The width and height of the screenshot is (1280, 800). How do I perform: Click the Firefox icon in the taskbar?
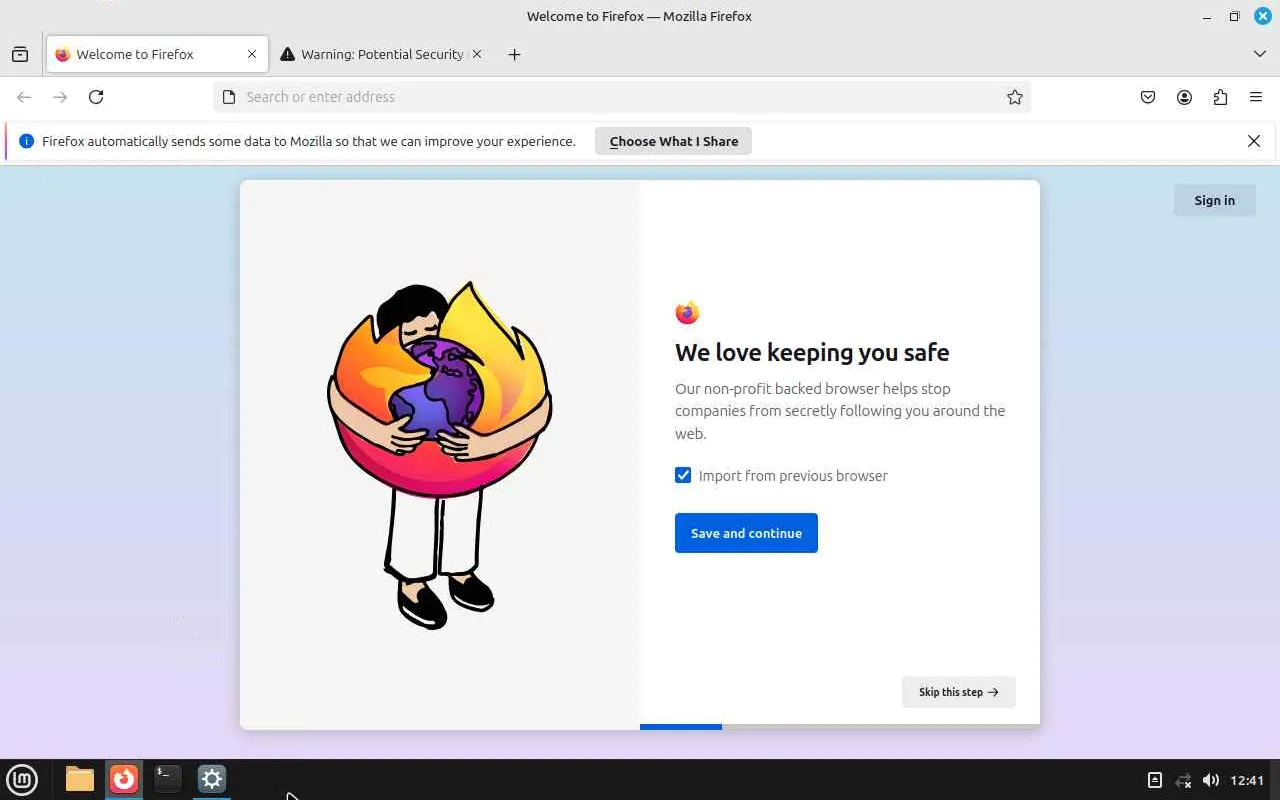124,779
